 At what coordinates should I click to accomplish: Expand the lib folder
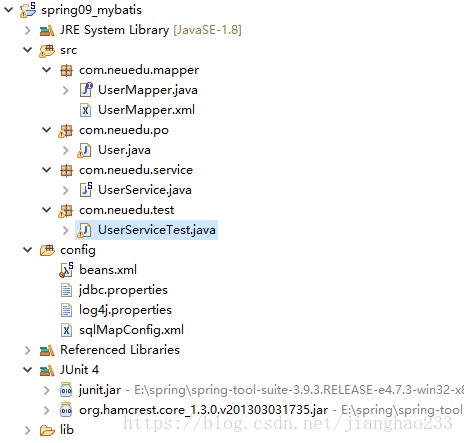(28, 430)
